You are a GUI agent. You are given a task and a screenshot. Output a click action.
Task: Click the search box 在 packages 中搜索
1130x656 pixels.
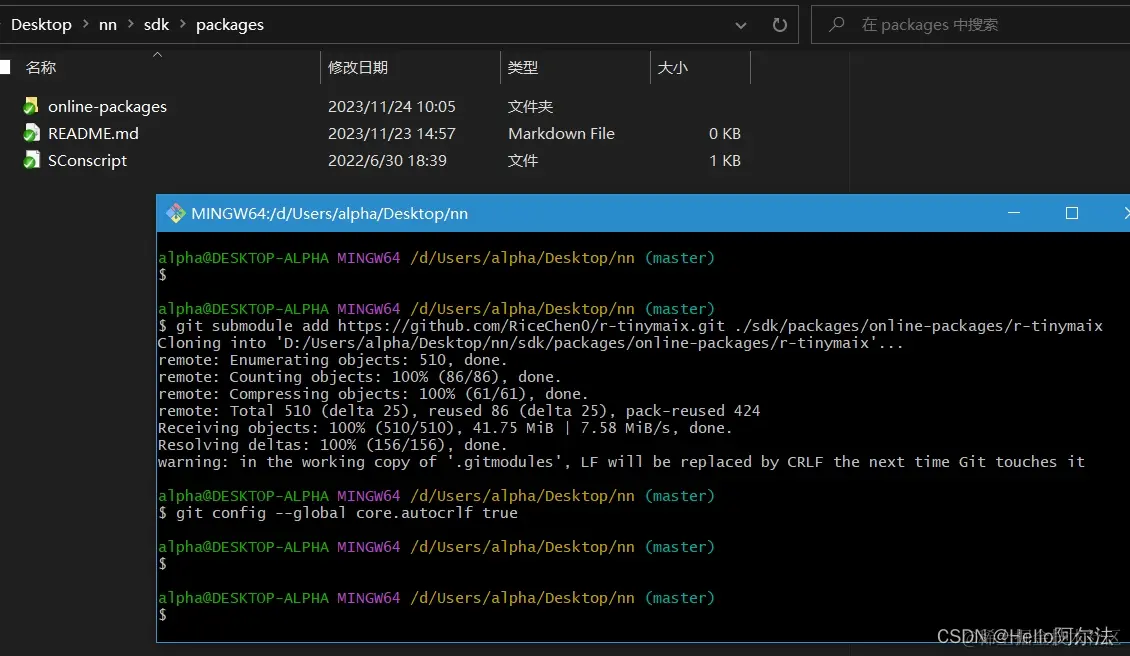click(970, 25)
